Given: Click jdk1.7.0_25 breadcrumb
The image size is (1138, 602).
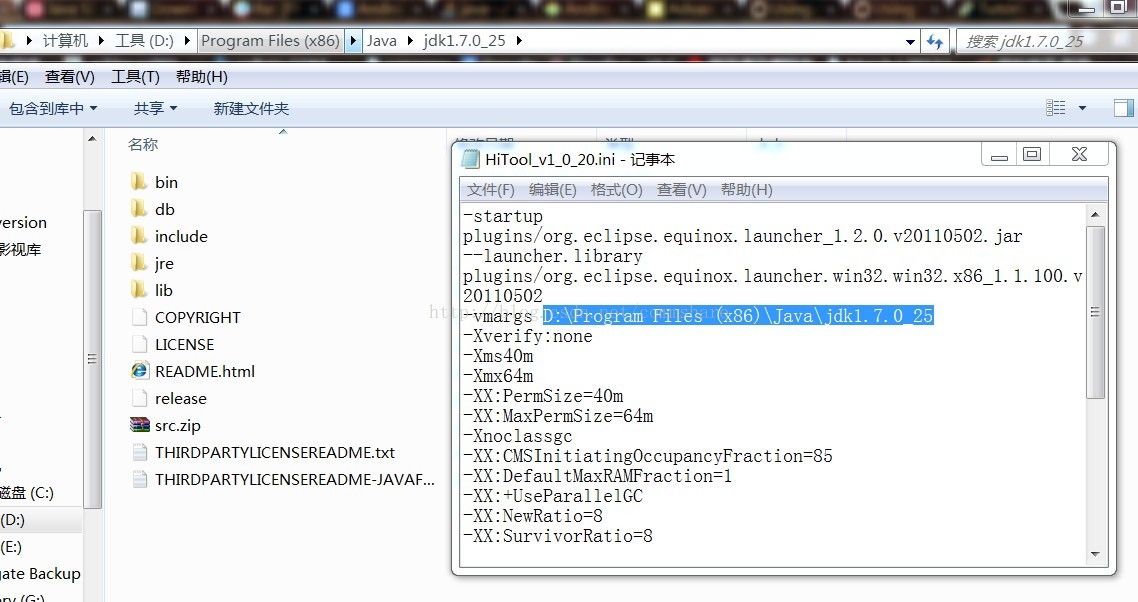Looking at the screenshot, I should point(464,41).
